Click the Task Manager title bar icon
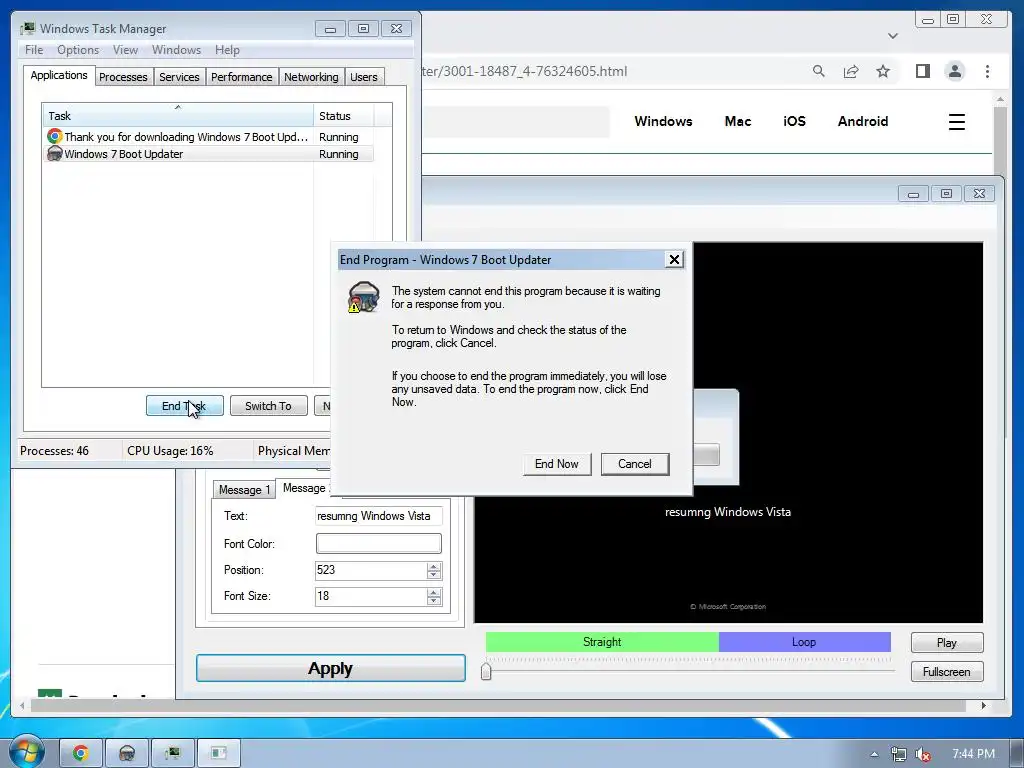 (x=28, y=28)
